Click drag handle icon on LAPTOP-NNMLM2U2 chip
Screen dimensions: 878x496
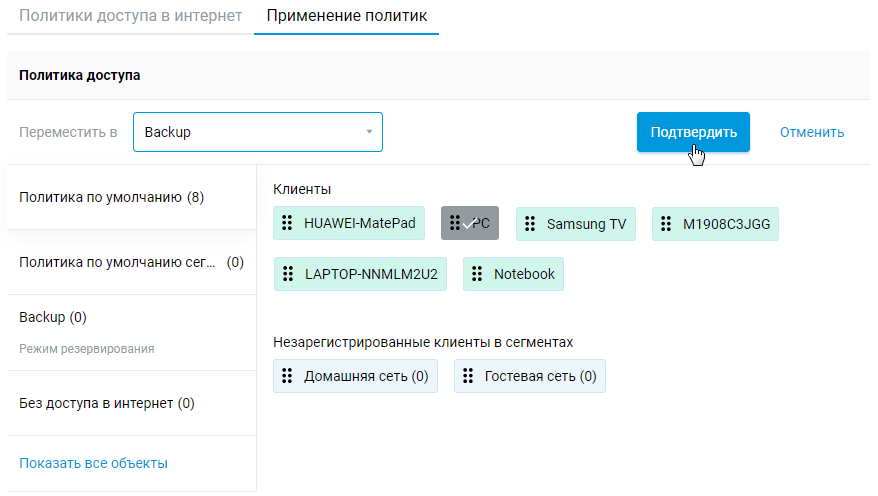coord(288,274)
